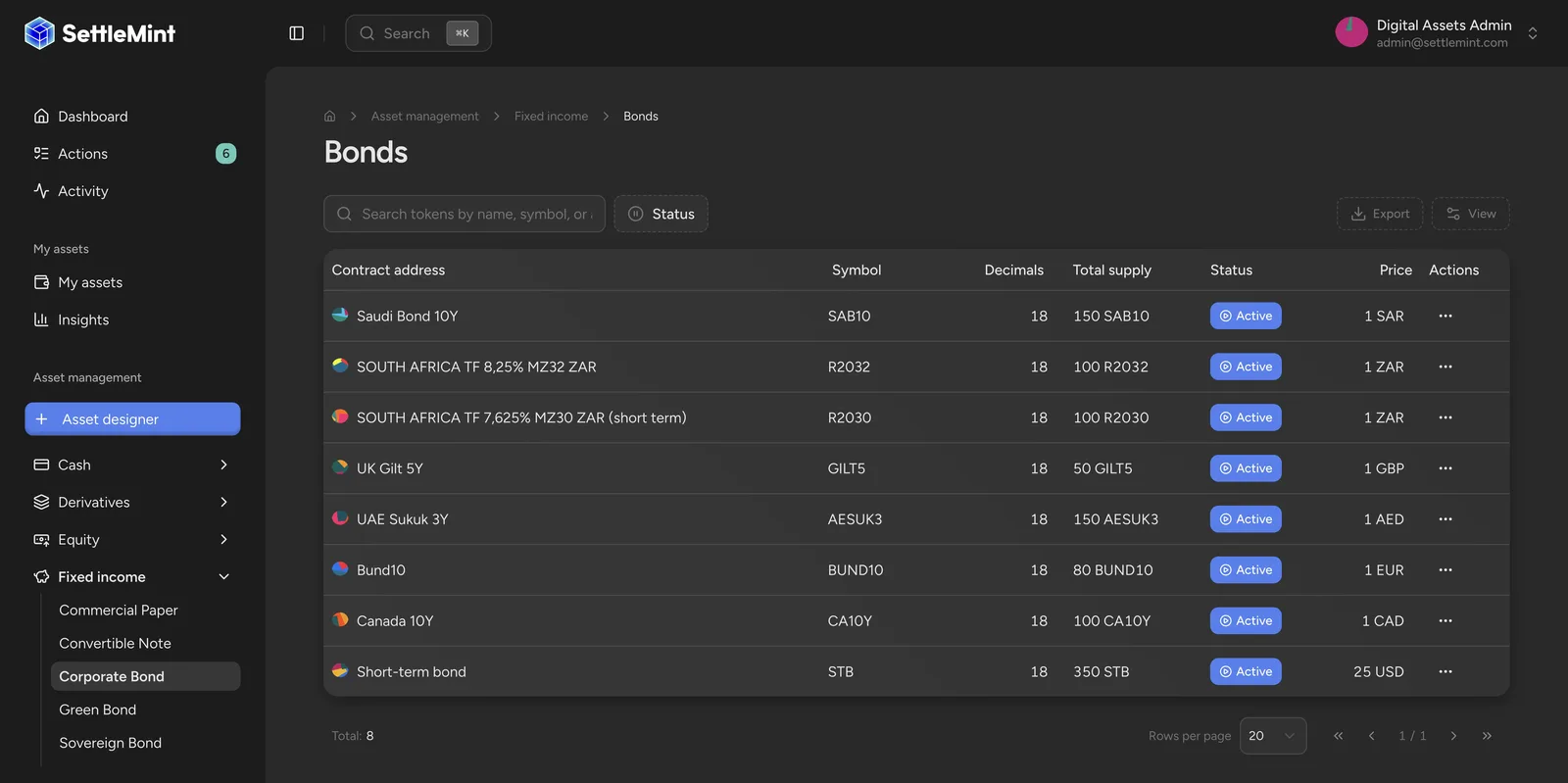This screenshot has height=783, width=1568.
Task: Click the Active status of Saudi Bond 10Y
Action: coord(1246,316)
